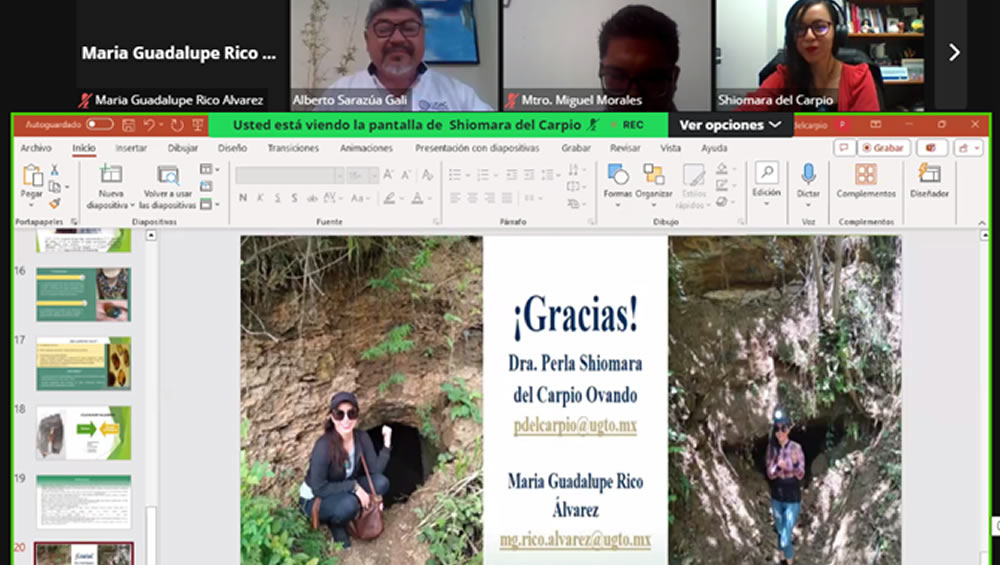Toggle the bulleted list button
This screenshot has width=1000, height=565.
pos(455,175)
